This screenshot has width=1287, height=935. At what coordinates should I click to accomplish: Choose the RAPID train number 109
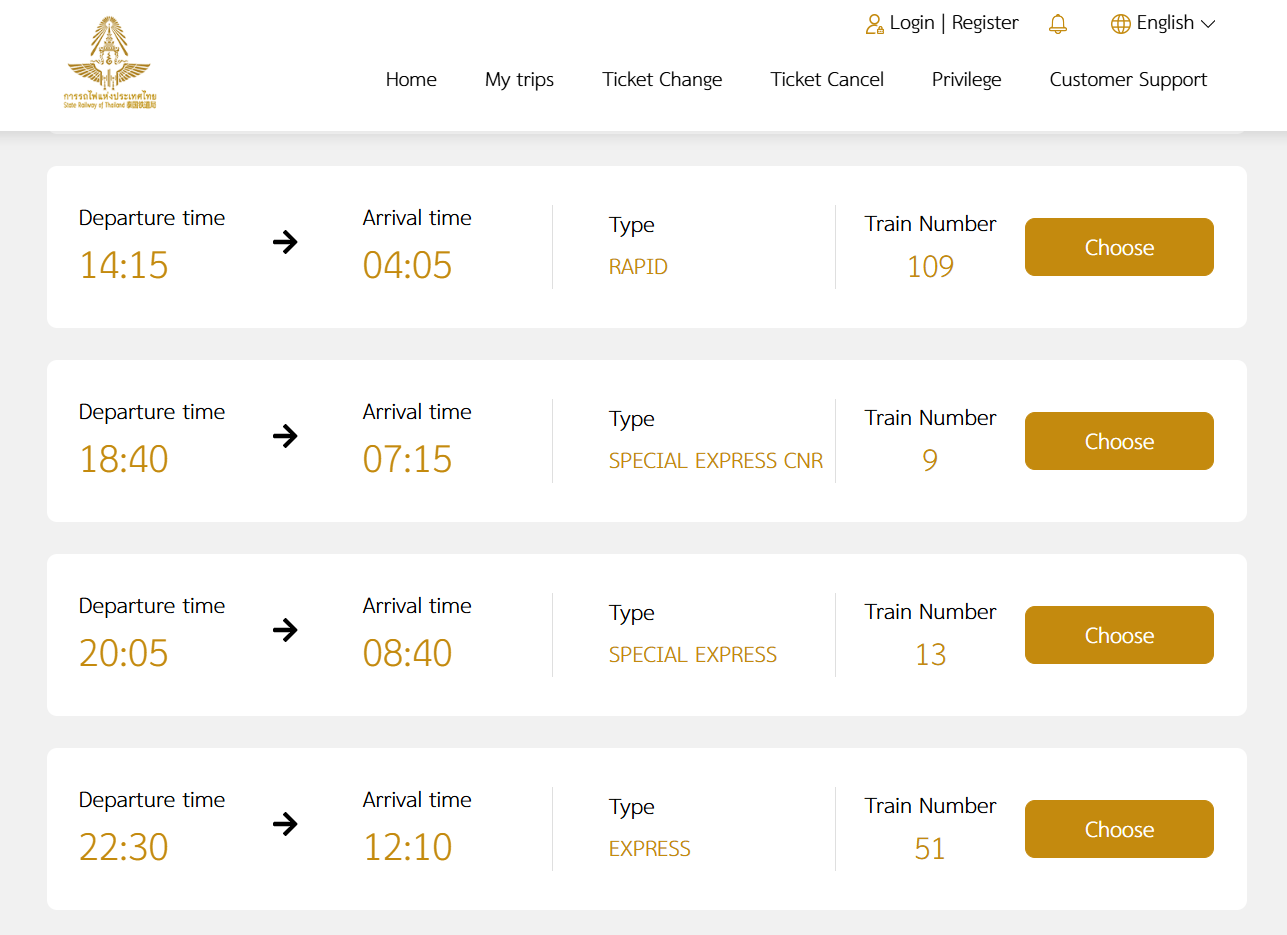point(1118,247)
